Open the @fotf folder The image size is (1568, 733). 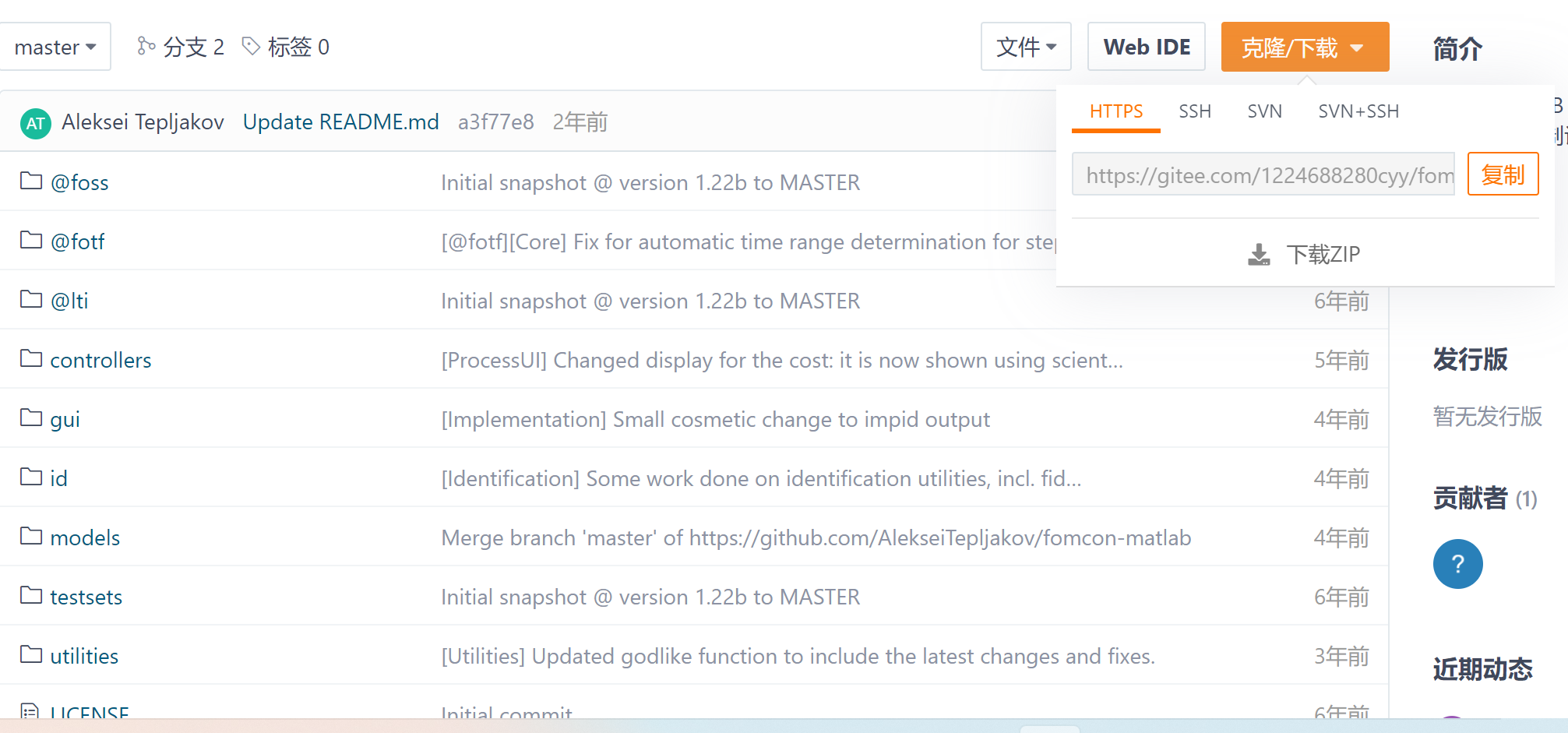[x=77, y=241]
